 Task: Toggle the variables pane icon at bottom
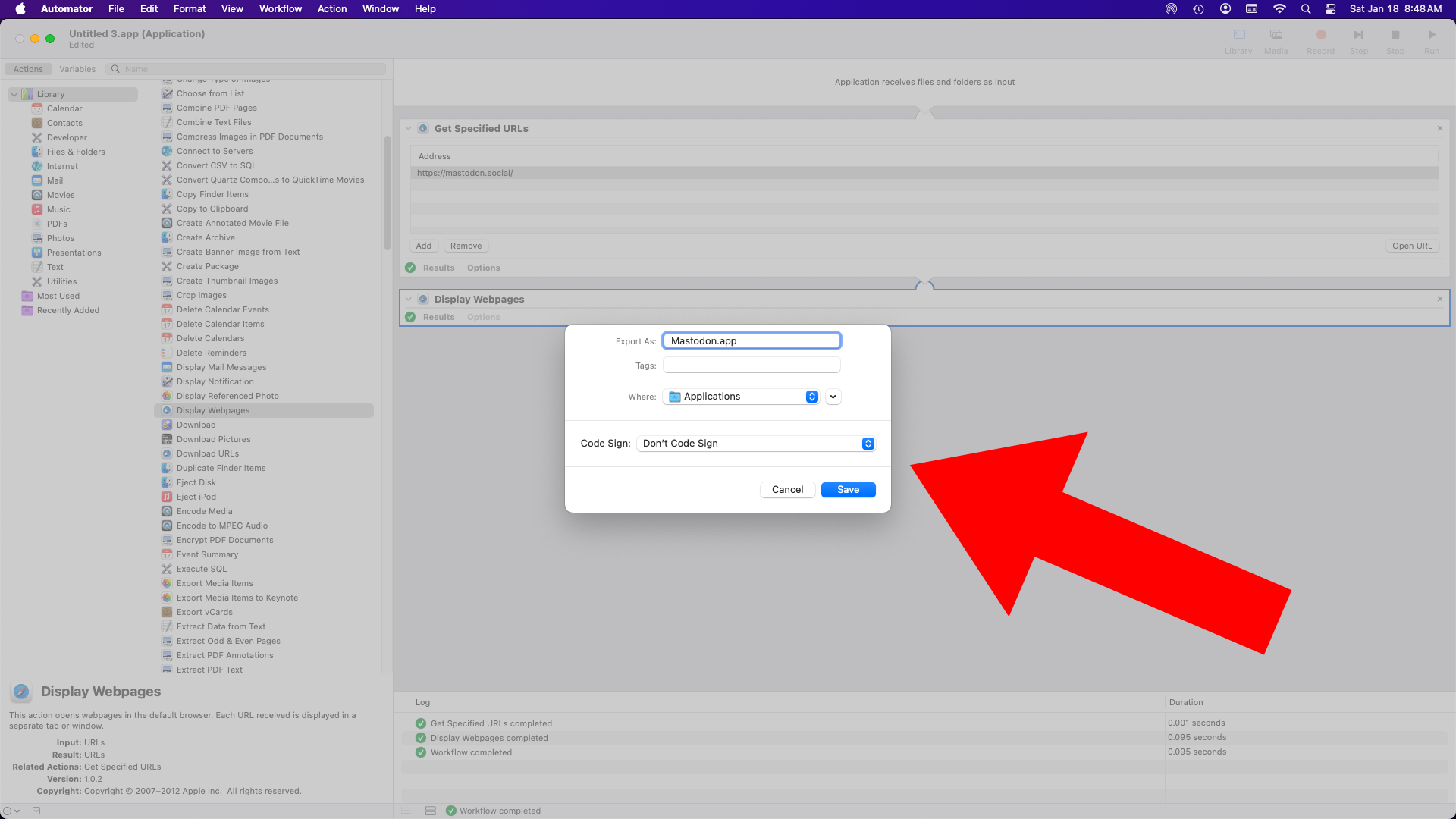tap(431, 811)
